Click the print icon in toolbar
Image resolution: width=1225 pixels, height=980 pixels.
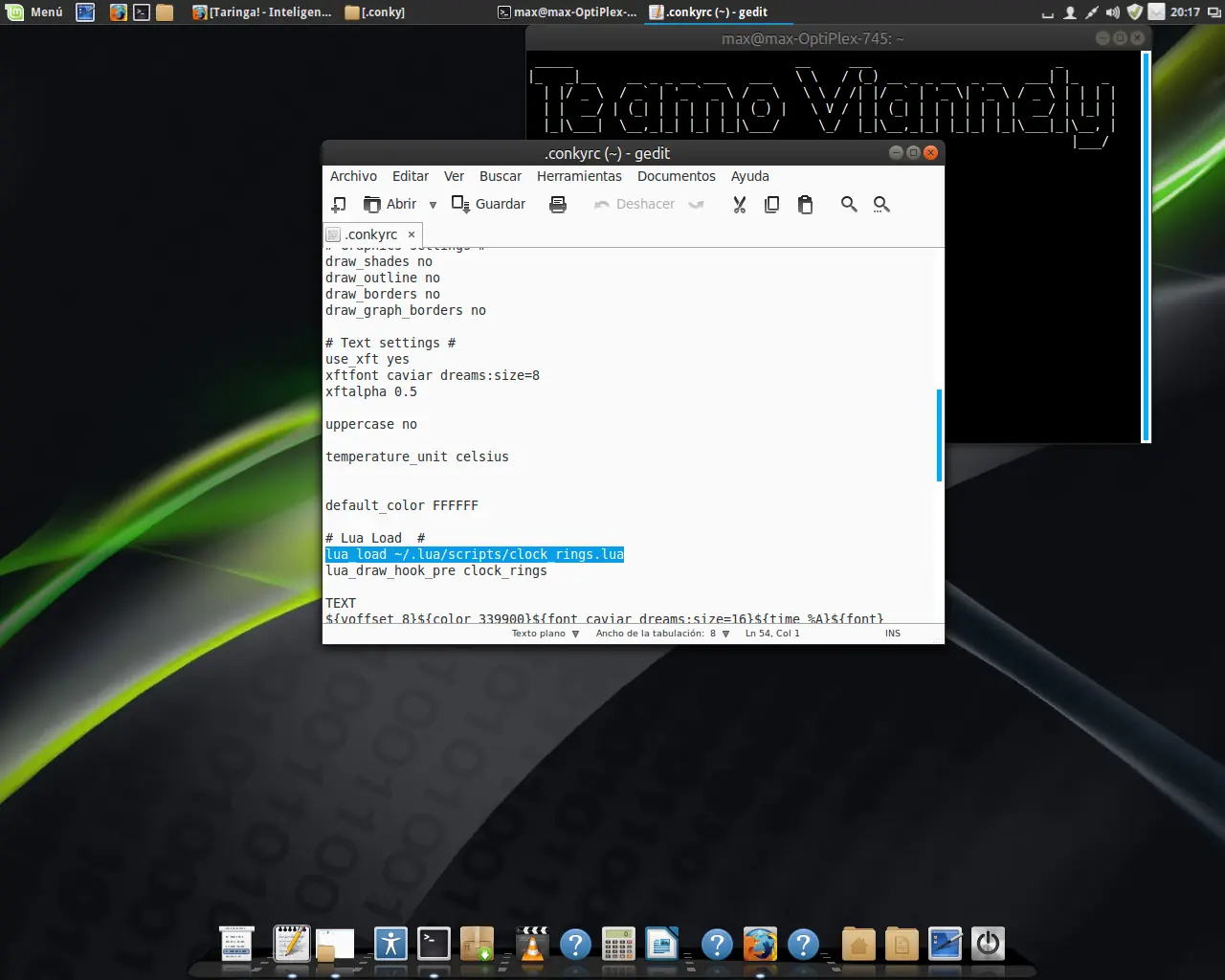pyautogui.click(x=558, y=205)
